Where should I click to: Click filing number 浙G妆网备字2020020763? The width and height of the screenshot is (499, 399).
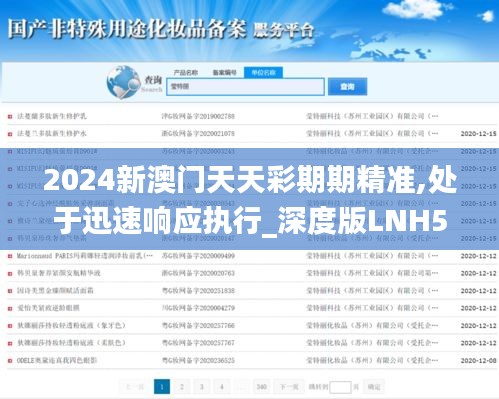pyautogui.click(x=198, y=273)
